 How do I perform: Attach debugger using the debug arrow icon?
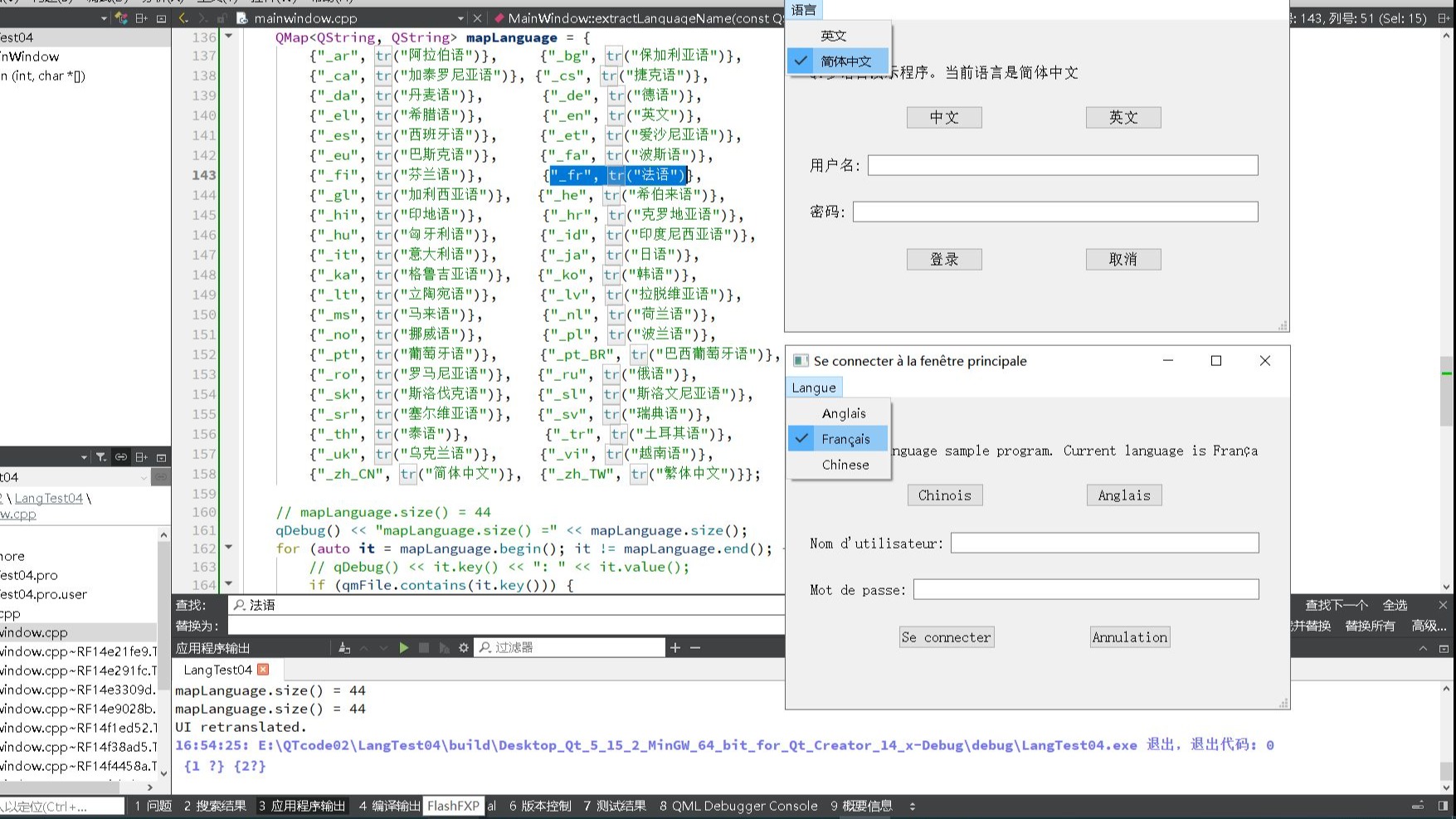pyautogui.click(x=445, y=647)
